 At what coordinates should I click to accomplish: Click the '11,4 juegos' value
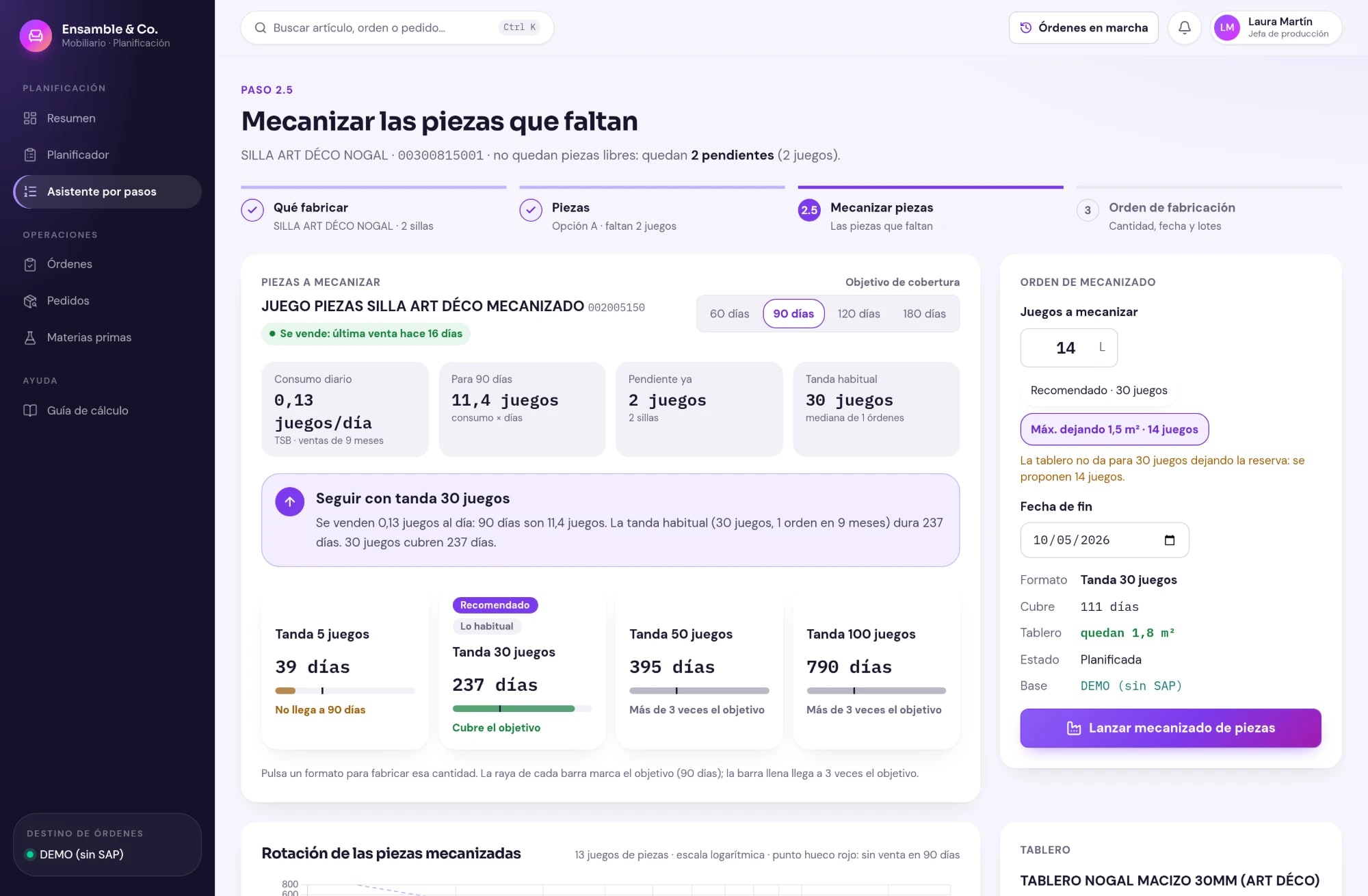point(505,400)
